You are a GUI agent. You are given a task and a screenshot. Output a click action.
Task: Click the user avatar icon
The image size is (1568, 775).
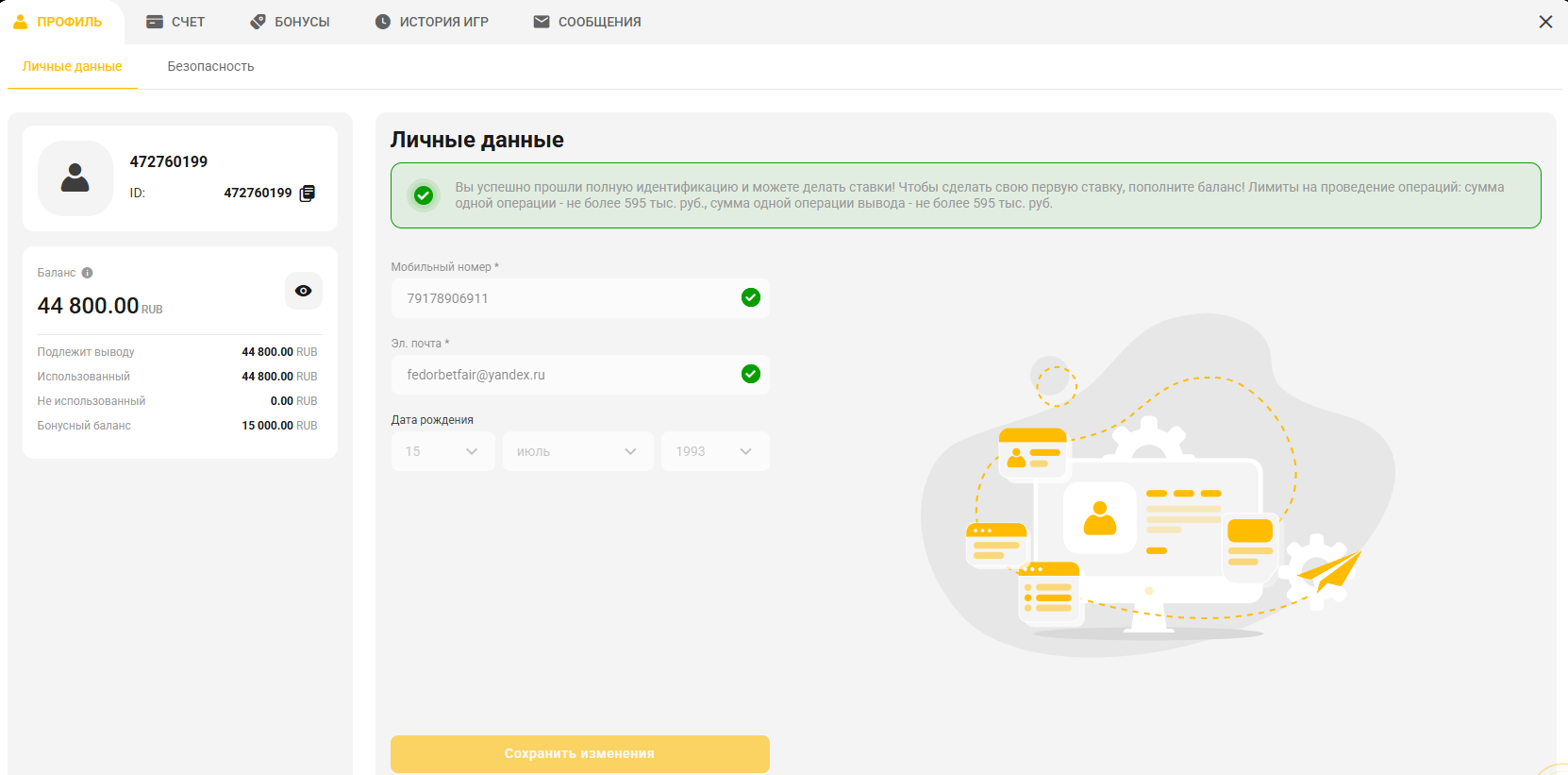(x=75, y=178)
